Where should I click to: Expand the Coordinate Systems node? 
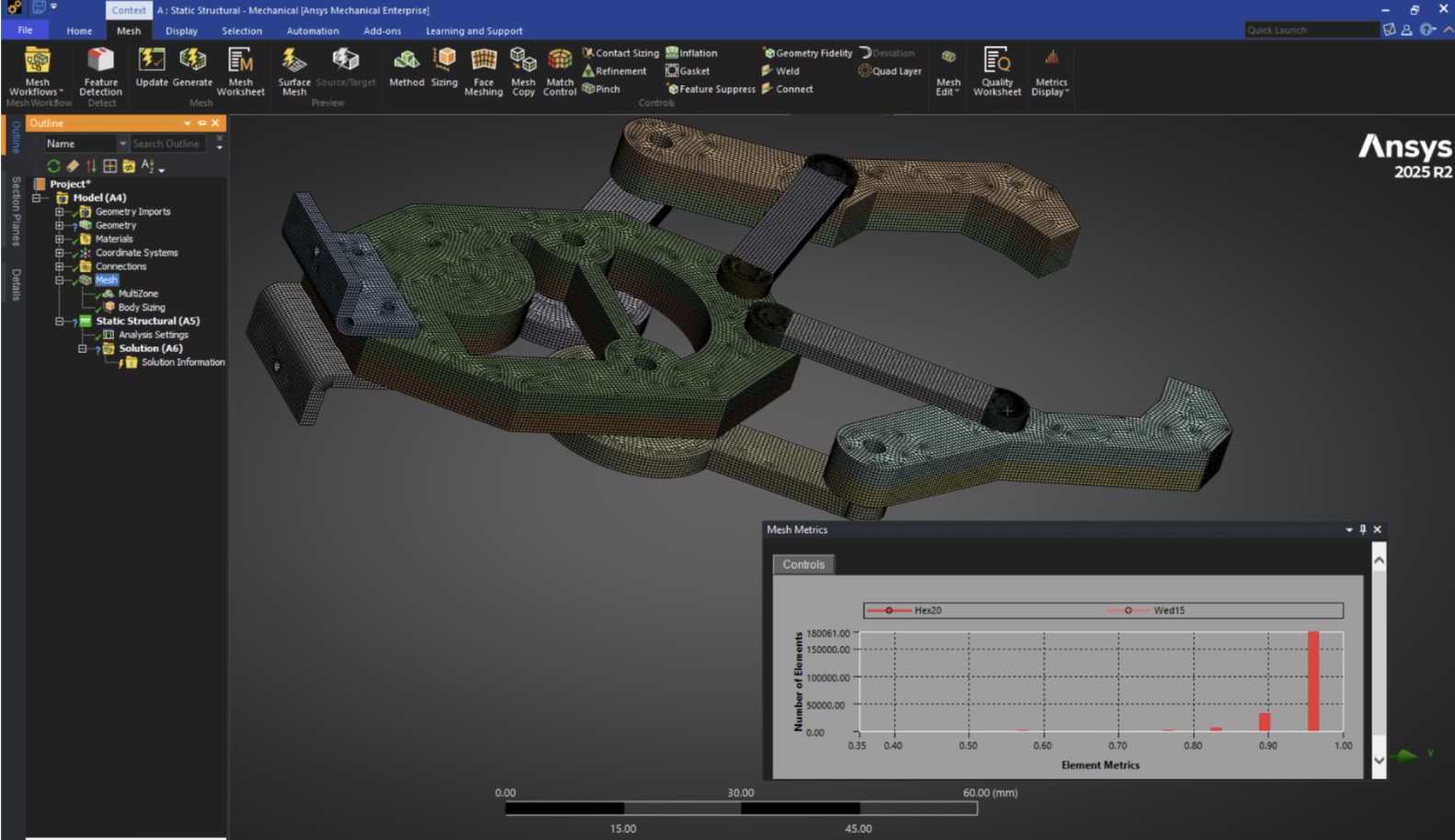pos(59,253)
